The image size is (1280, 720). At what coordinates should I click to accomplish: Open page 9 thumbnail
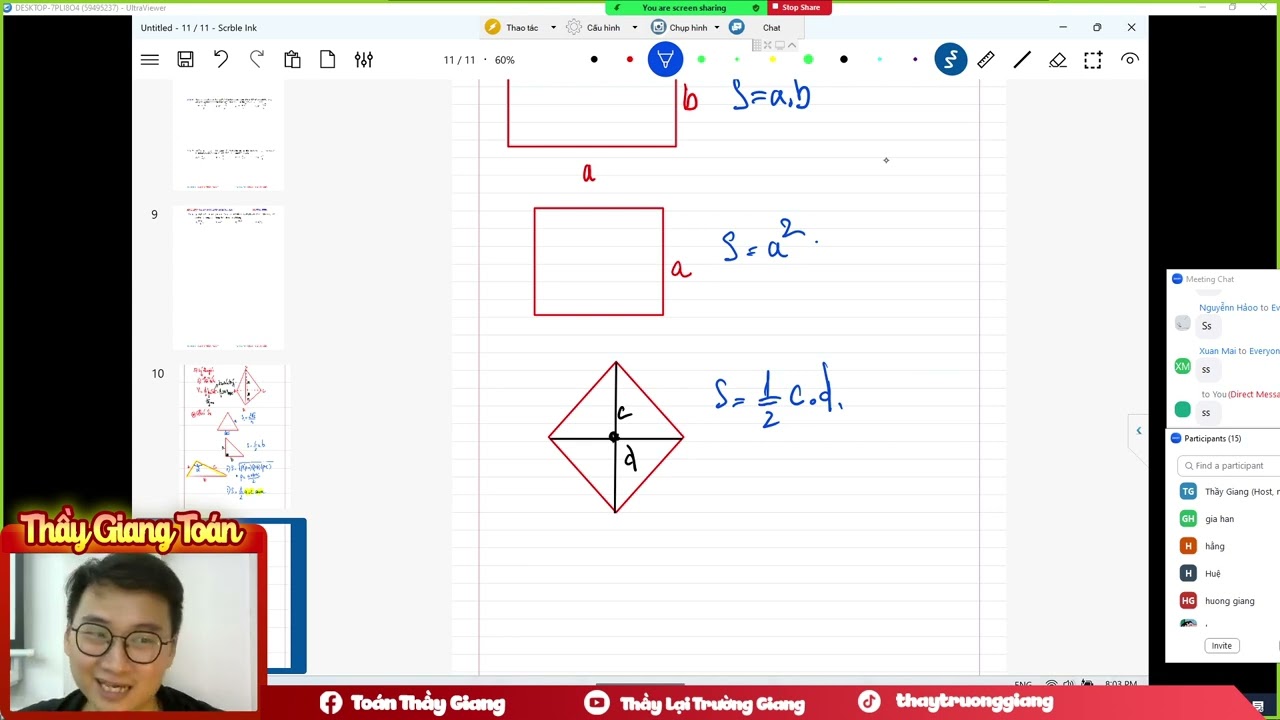[x=228, y=278]
